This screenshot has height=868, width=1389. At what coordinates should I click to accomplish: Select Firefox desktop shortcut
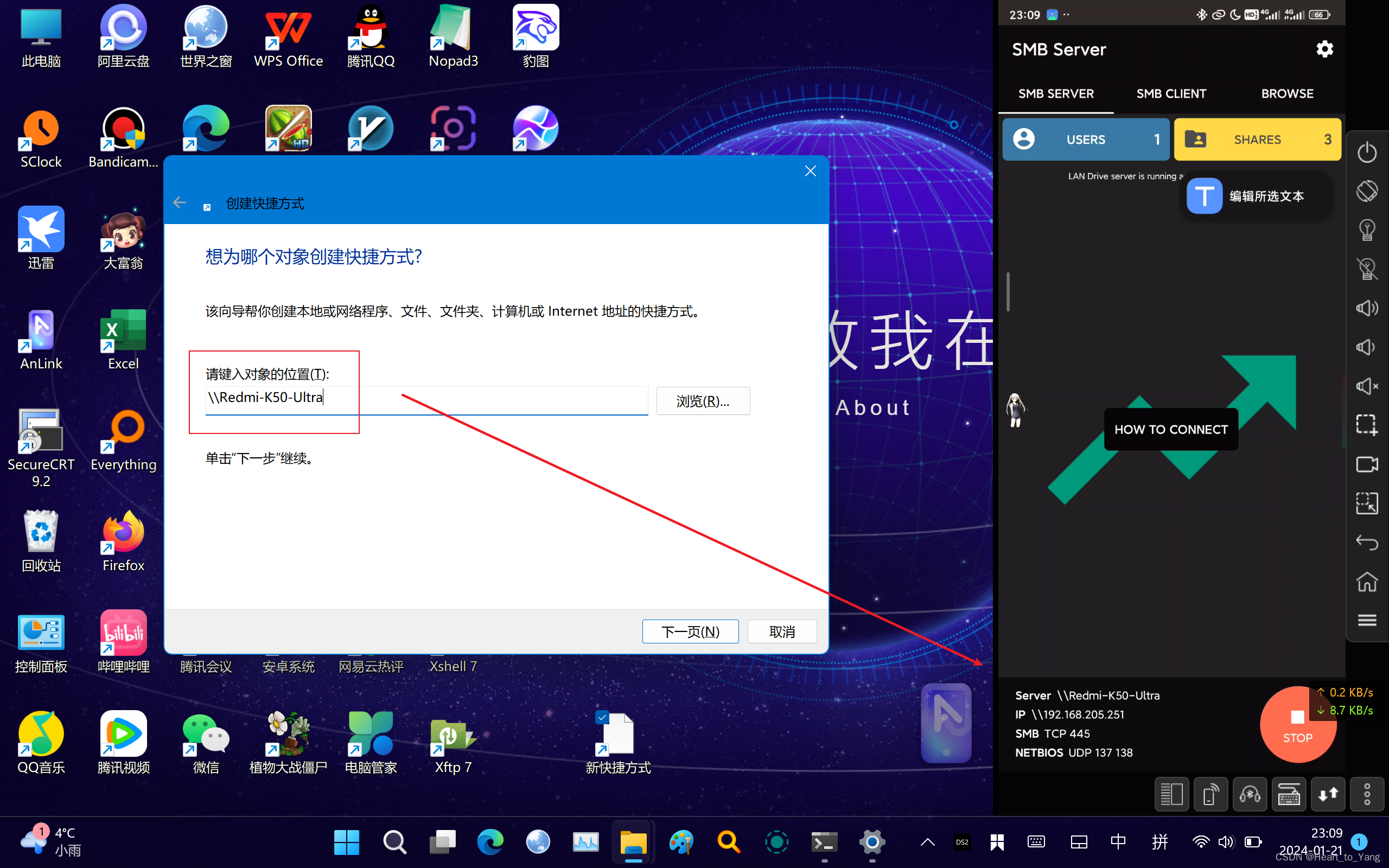[x=123, y=542]
